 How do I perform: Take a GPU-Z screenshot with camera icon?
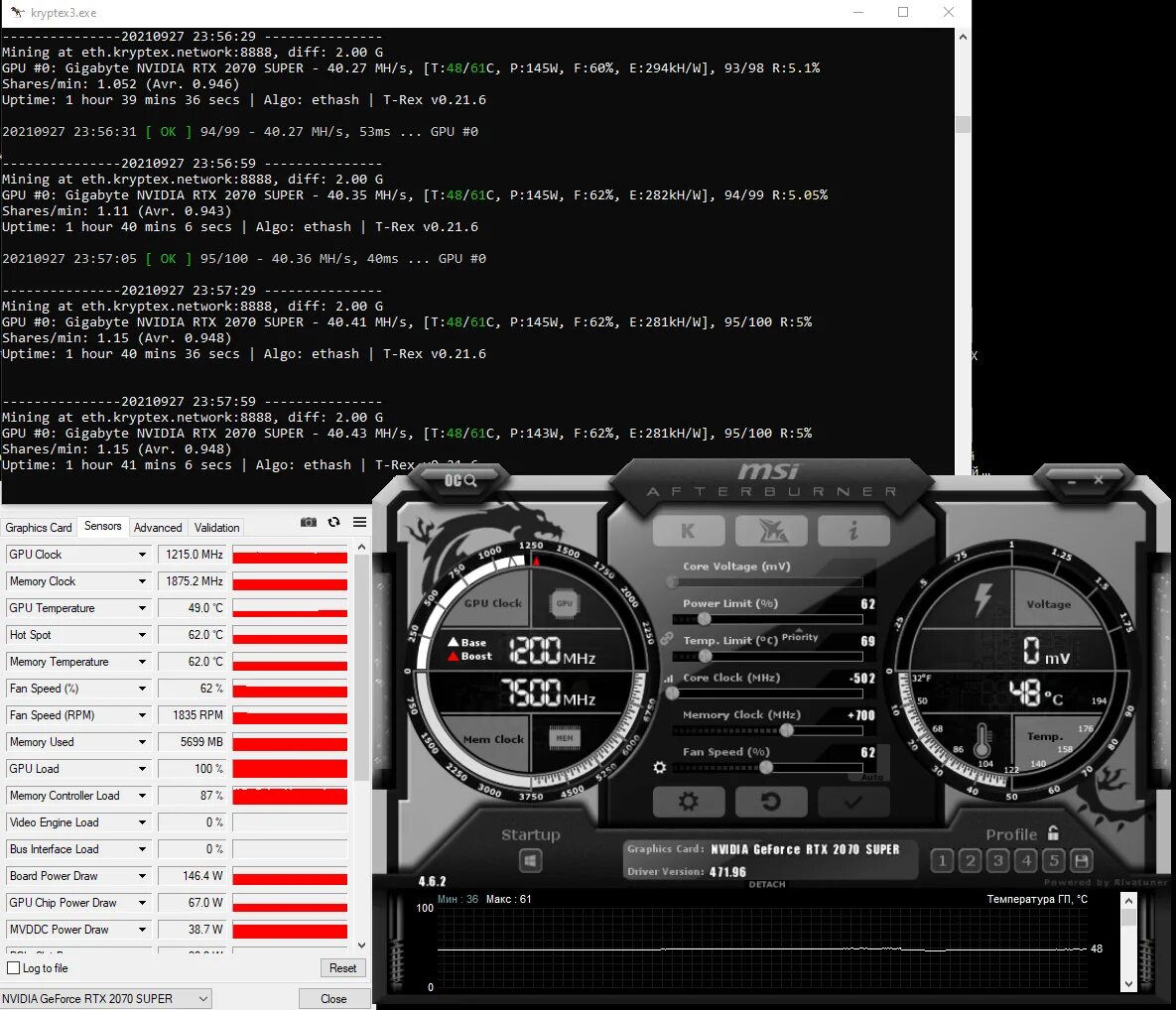(309, 522)
